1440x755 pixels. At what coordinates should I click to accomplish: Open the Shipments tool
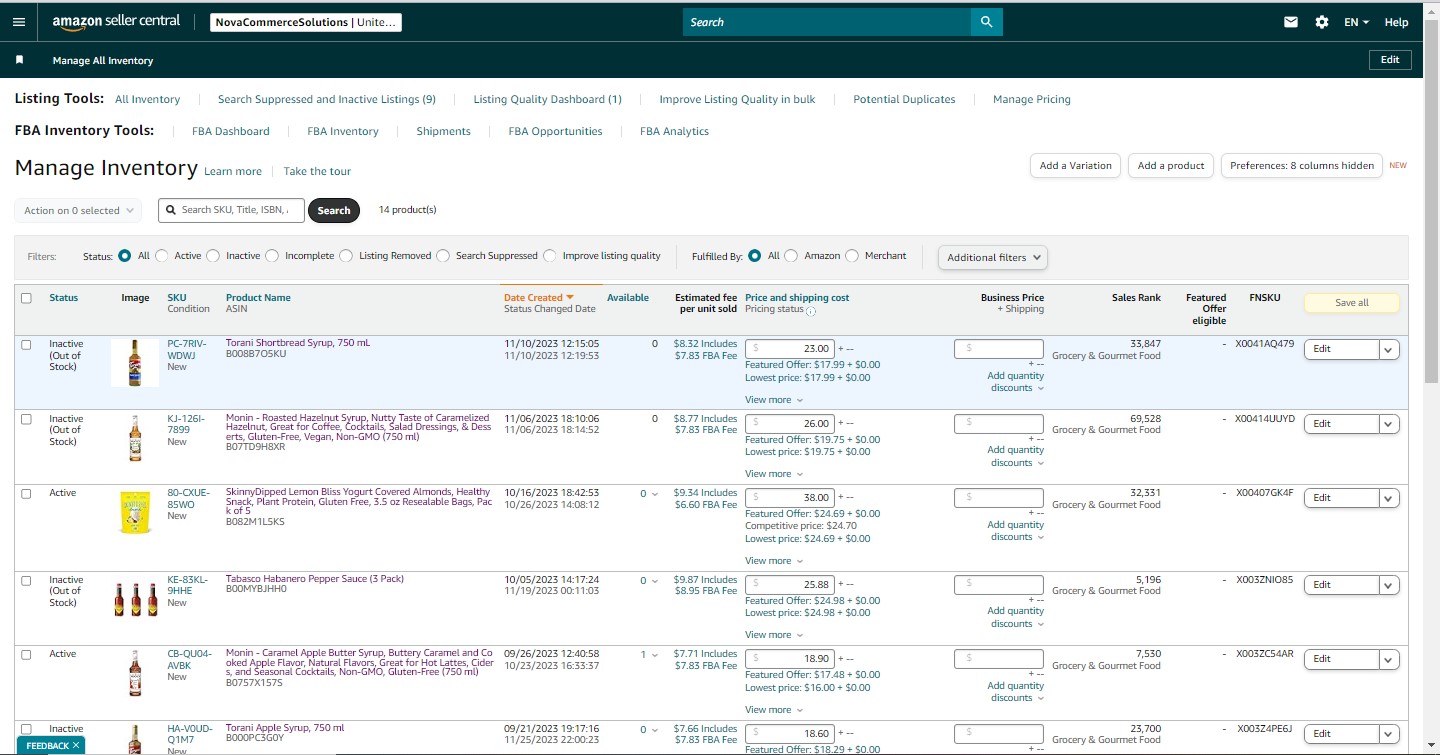444,131
